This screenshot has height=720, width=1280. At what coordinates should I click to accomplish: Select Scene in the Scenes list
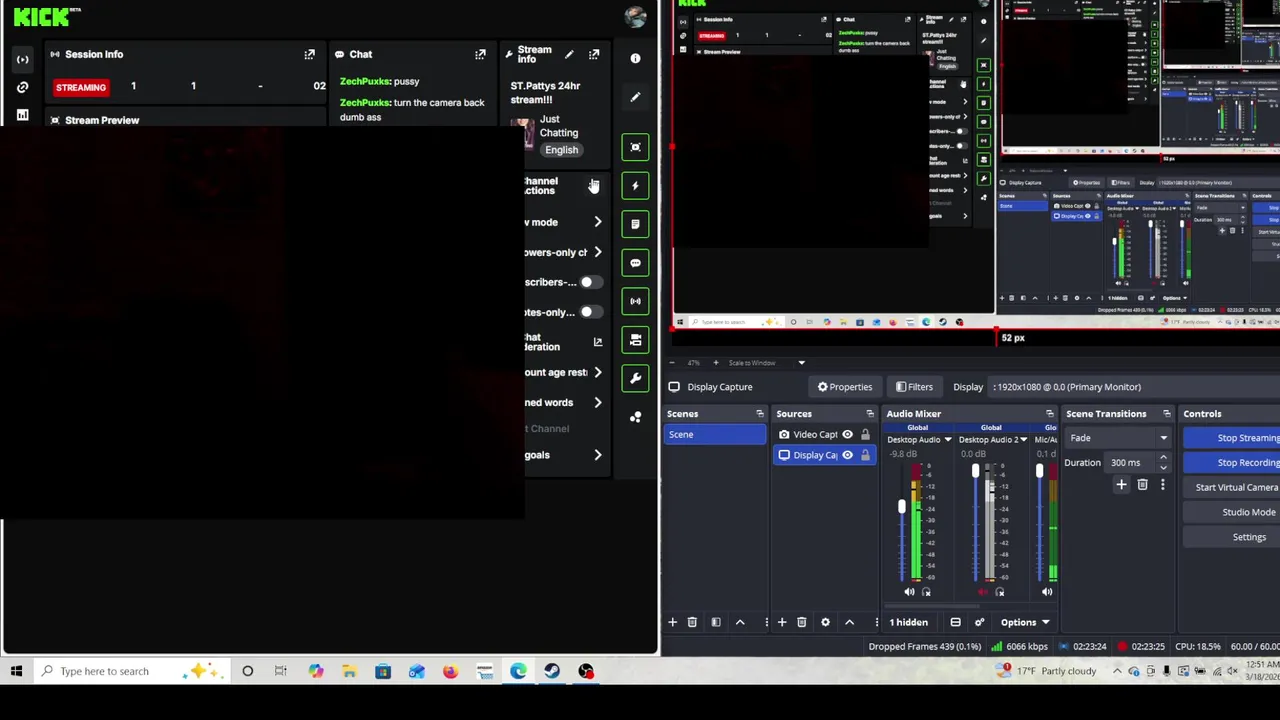tap(716, 435)
